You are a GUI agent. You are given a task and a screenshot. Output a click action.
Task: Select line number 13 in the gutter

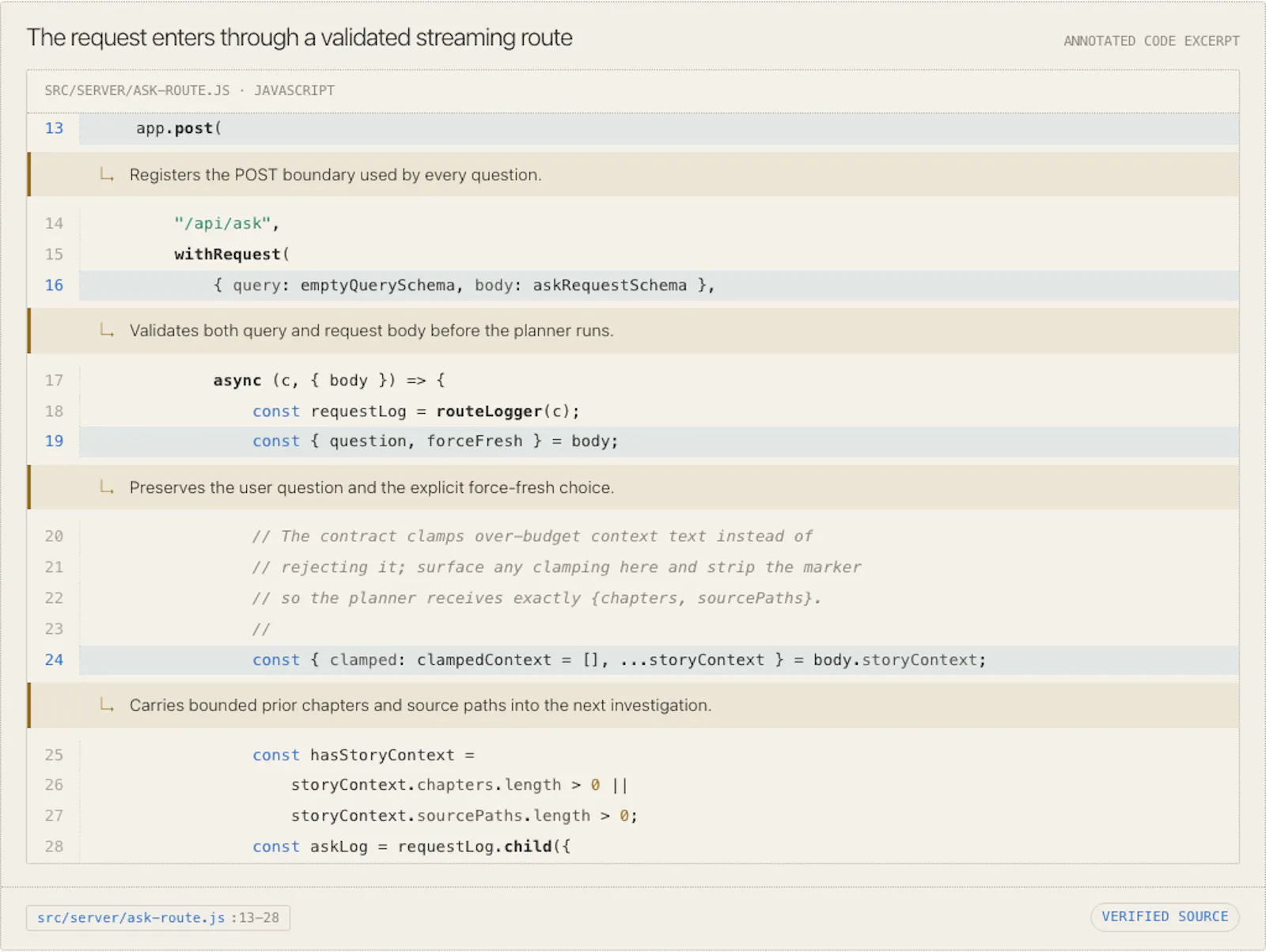click(54, 128)
